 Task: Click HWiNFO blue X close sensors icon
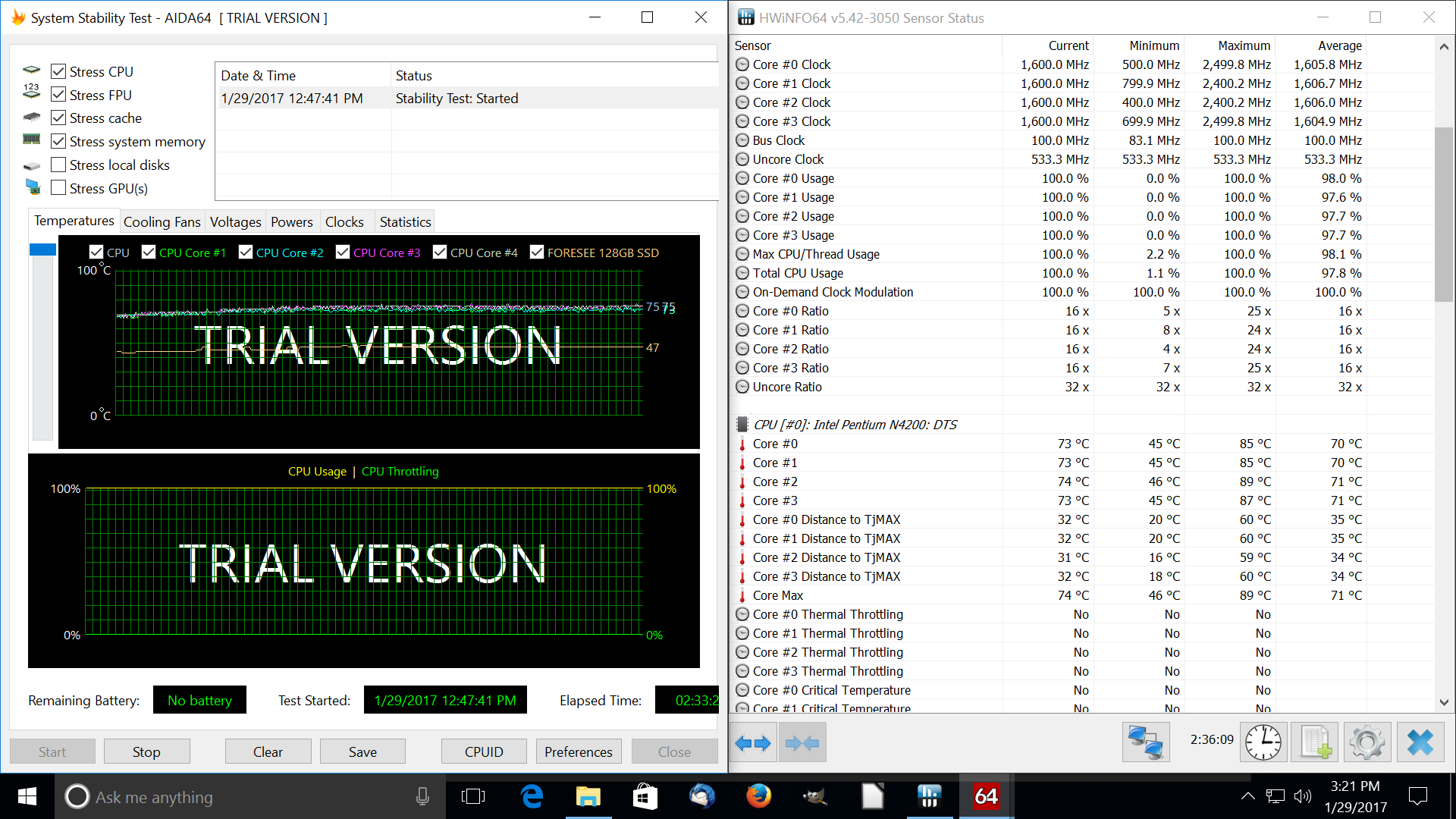(x=1420, y=742)
